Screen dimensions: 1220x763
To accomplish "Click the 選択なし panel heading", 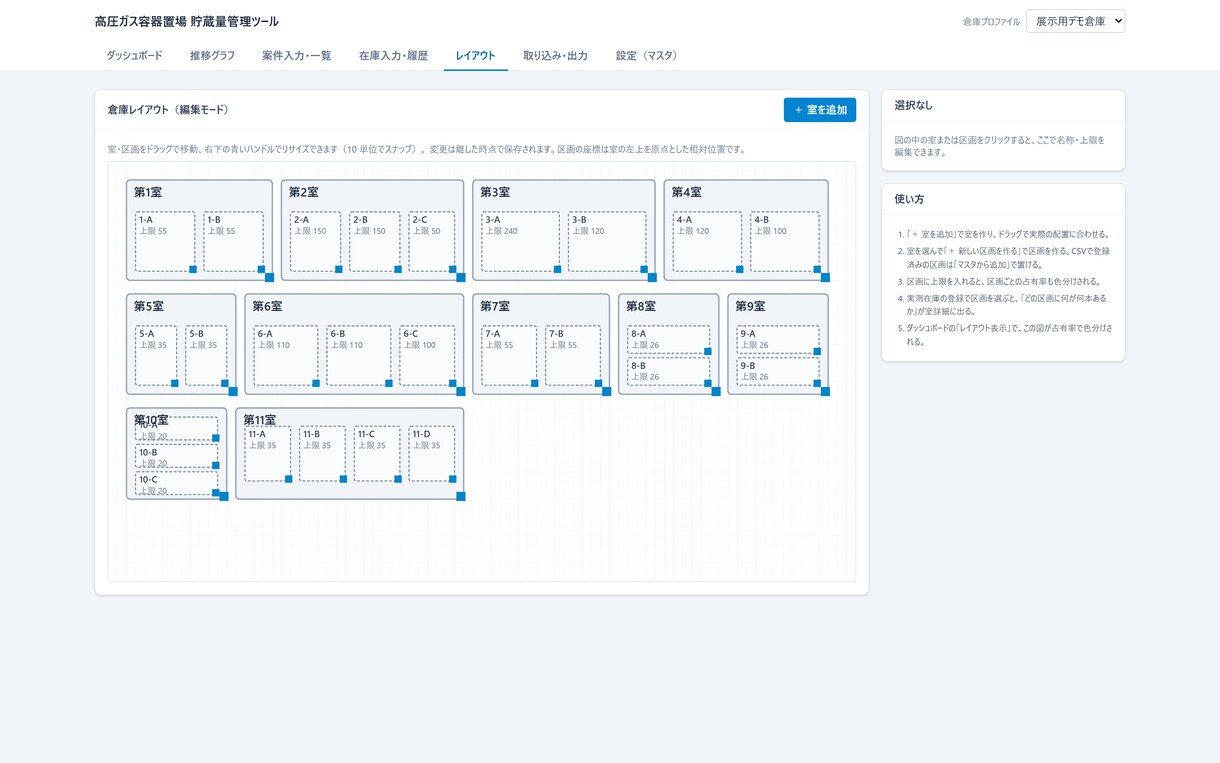I will [x=914, y=105].
